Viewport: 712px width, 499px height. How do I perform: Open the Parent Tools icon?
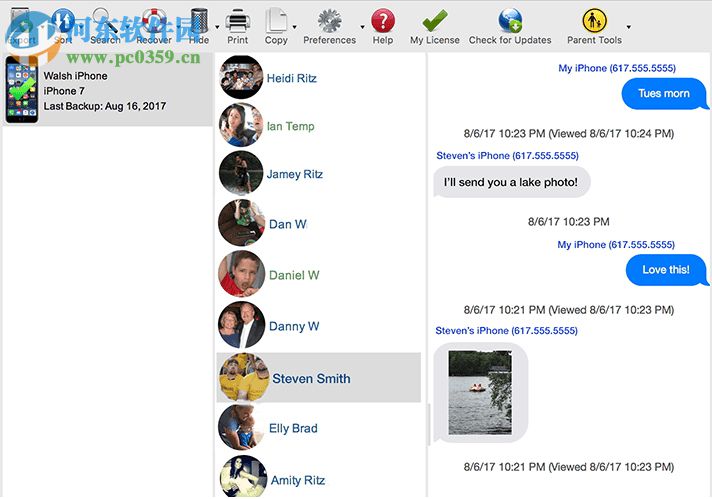[594, 21]
